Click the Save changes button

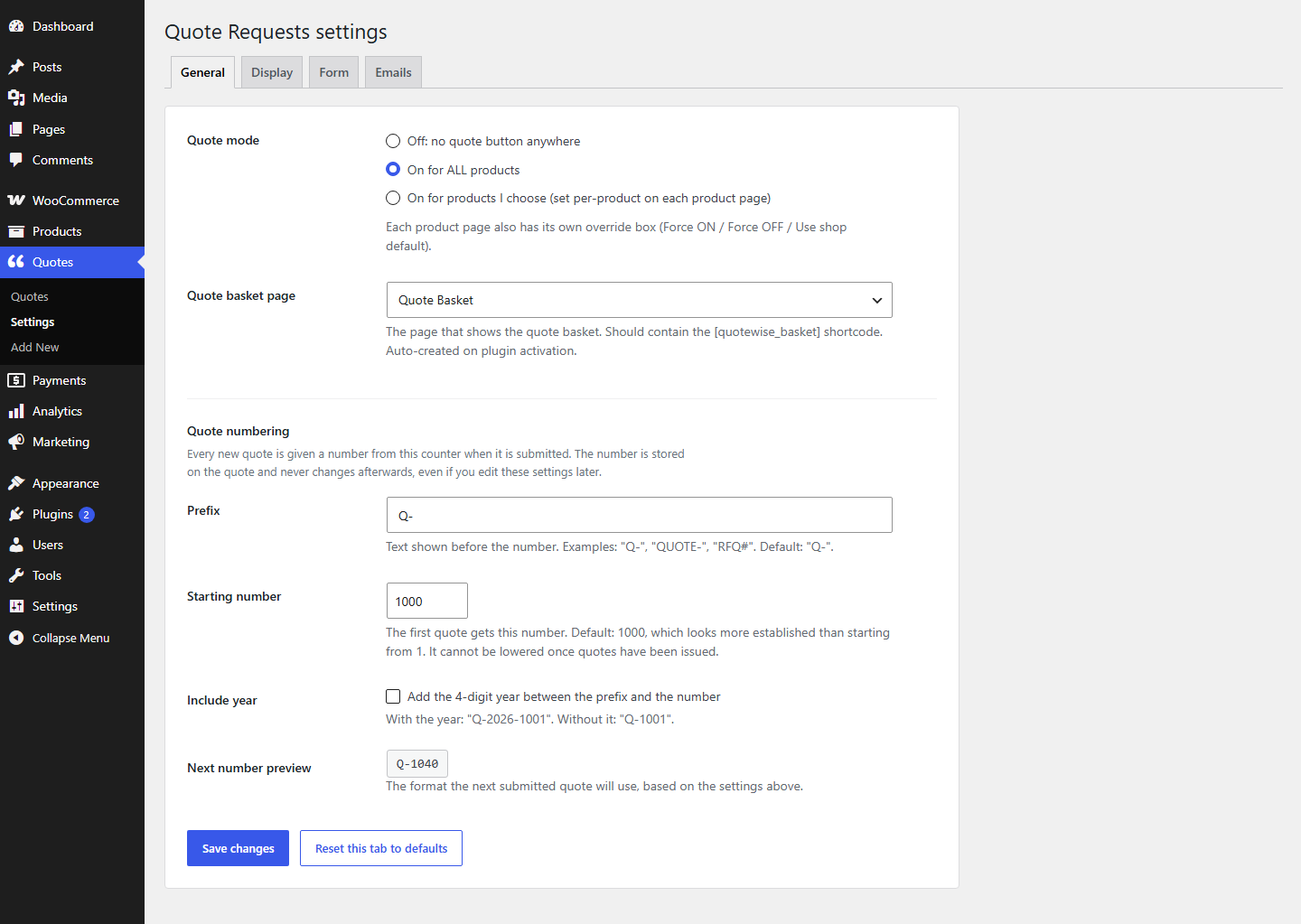(x=238, y=848)
